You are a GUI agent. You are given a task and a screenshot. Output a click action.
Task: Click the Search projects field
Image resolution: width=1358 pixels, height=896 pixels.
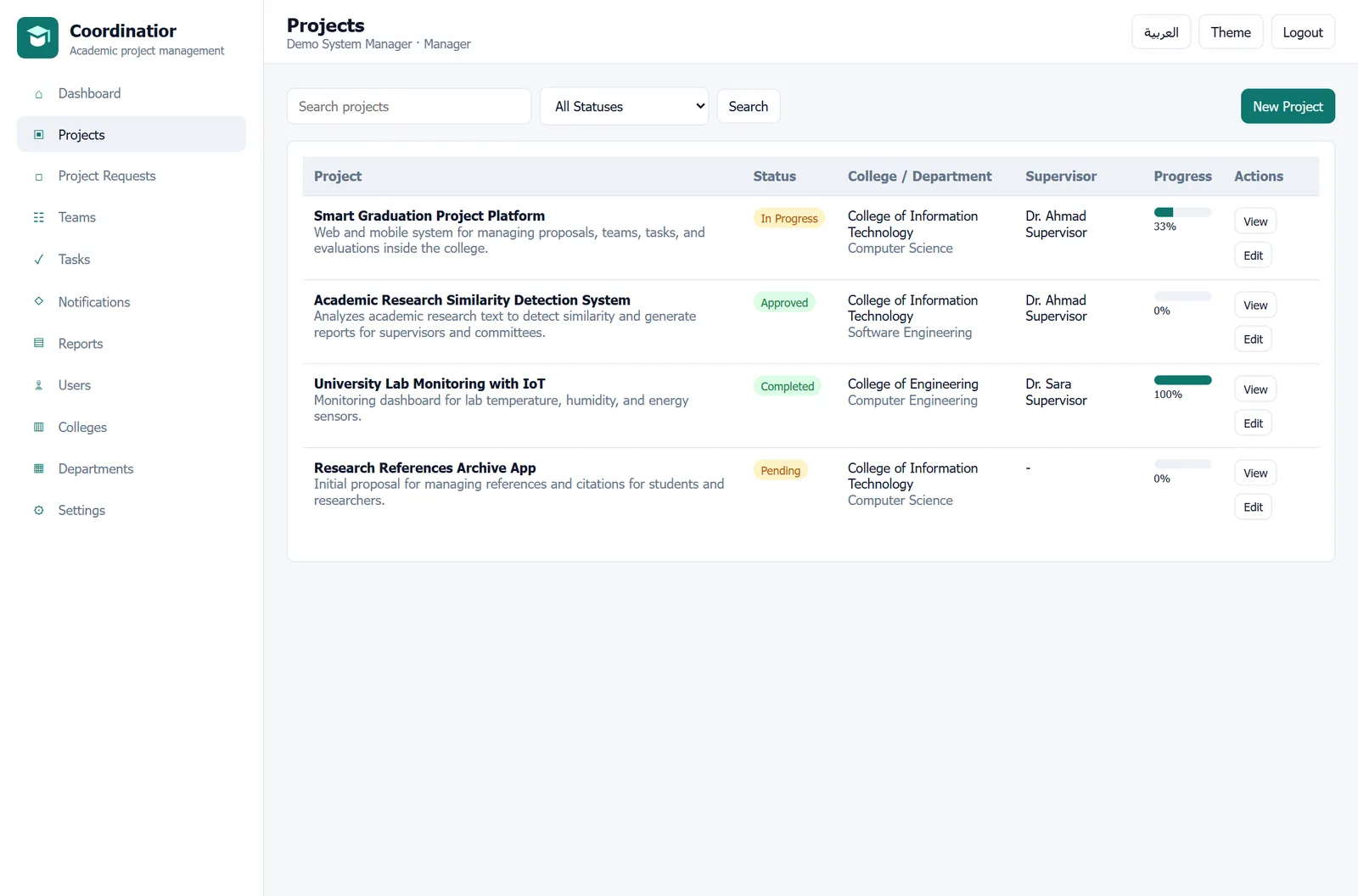tap(409, 106)
